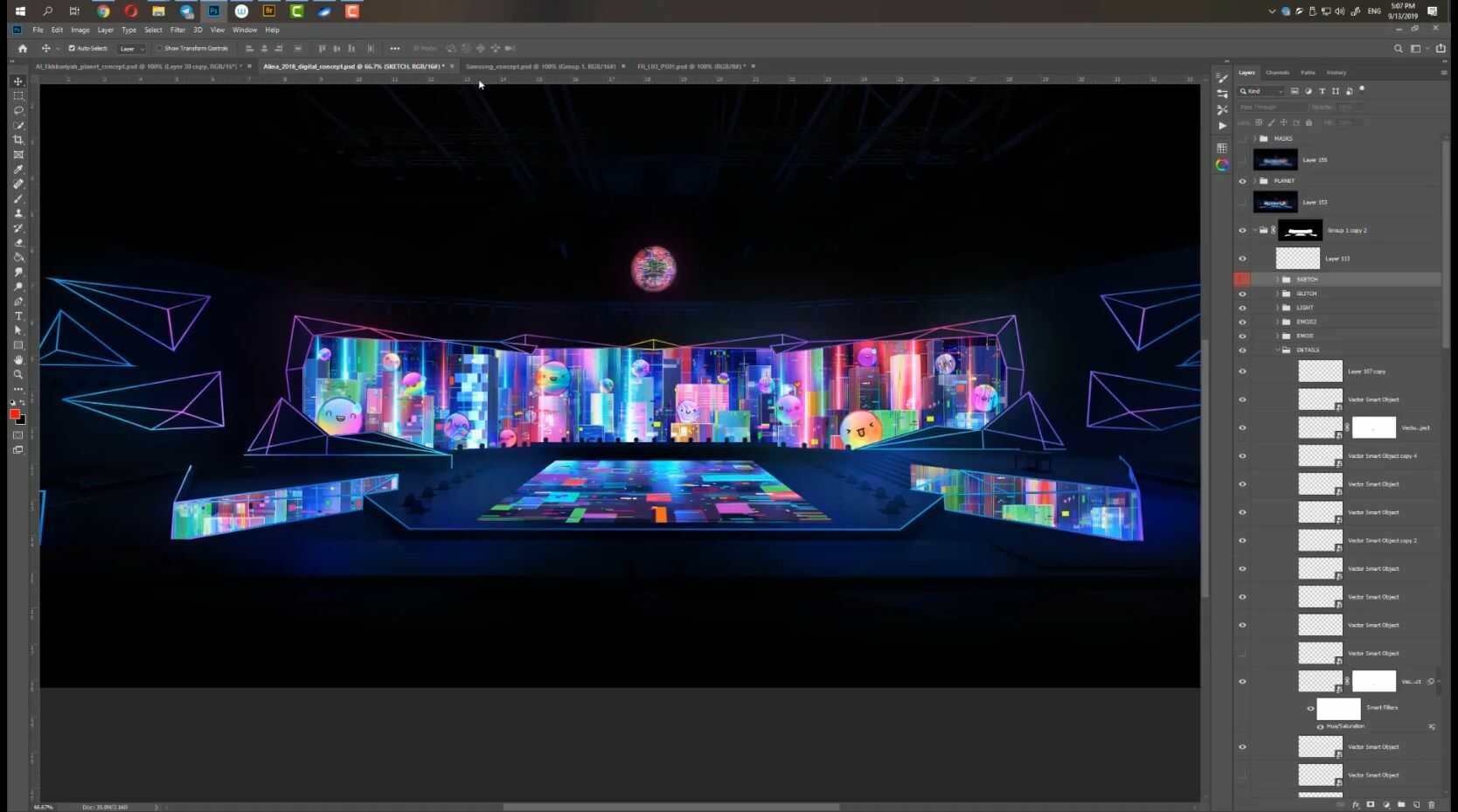Image resolution: width=1458 pixels, height=812 pixels.
Task: Open Chrome from the Windows taskbar
Action: click(x=103, y=11)
